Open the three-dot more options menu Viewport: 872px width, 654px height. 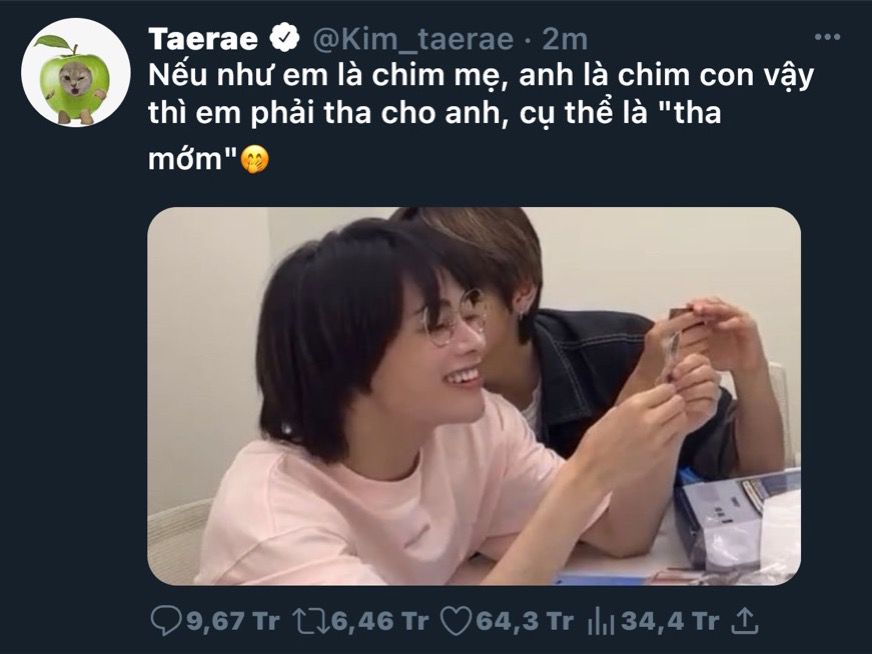(827, 37)
